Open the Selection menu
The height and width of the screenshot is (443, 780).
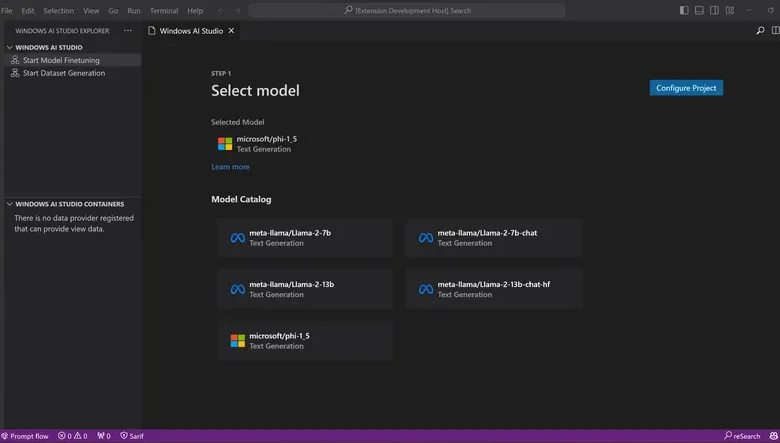(58, 10)
